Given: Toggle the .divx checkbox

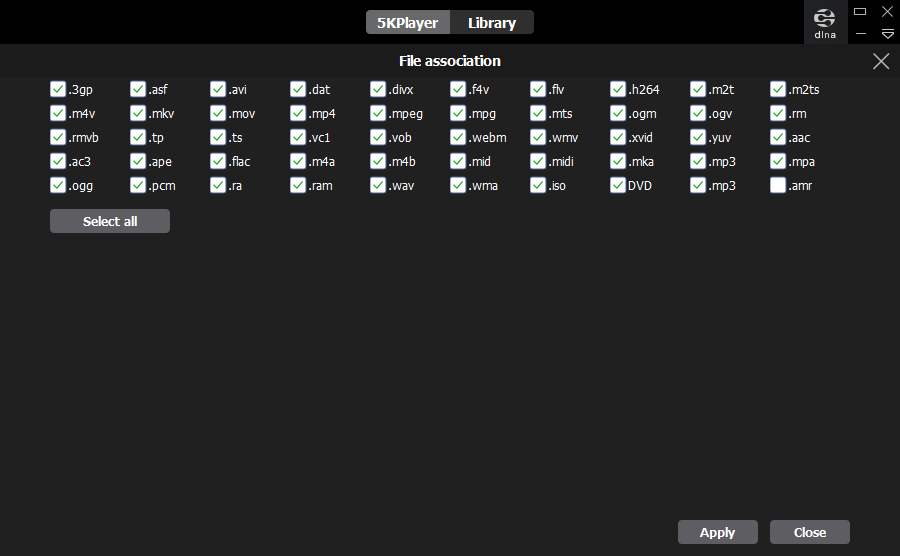Looking at the screenshot, I should 378,89.
